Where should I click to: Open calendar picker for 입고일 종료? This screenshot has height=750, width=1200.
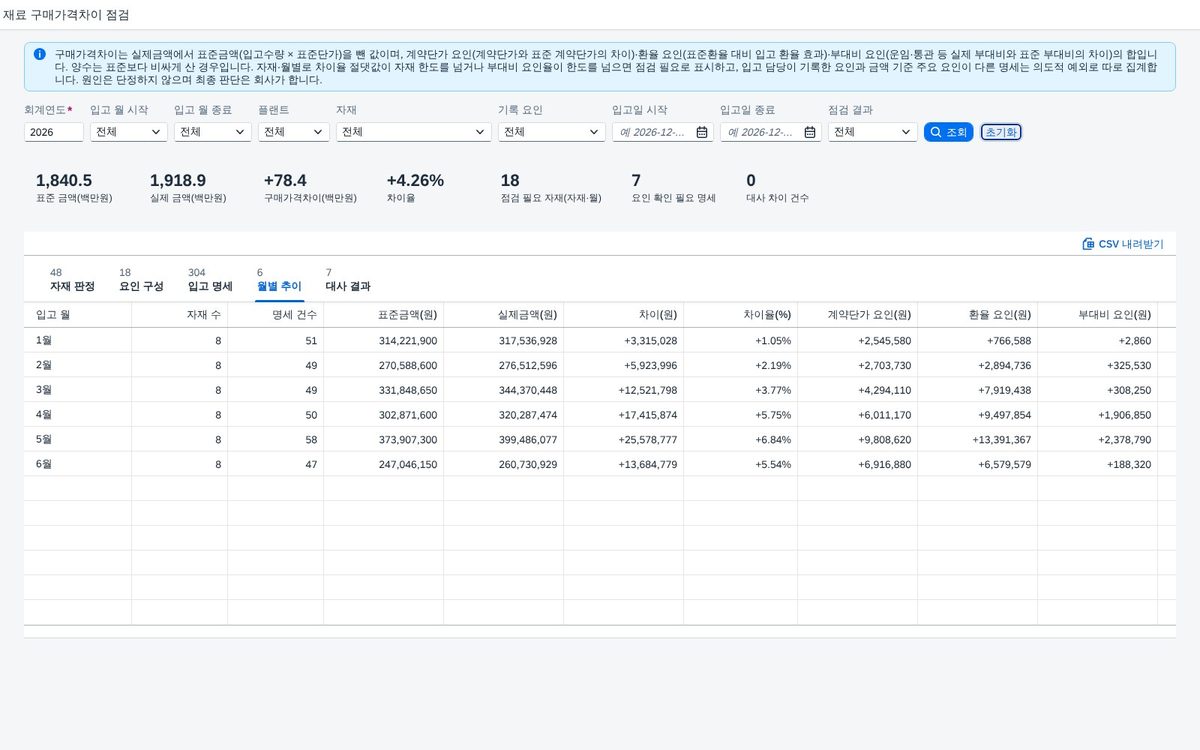pyautogui.click(x=810, y=132)
